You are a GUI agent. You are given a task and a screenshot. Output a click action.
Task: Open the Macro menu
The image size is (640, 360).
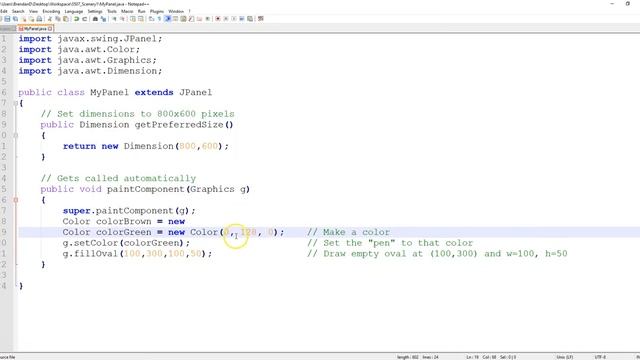(x=127, y=11)
